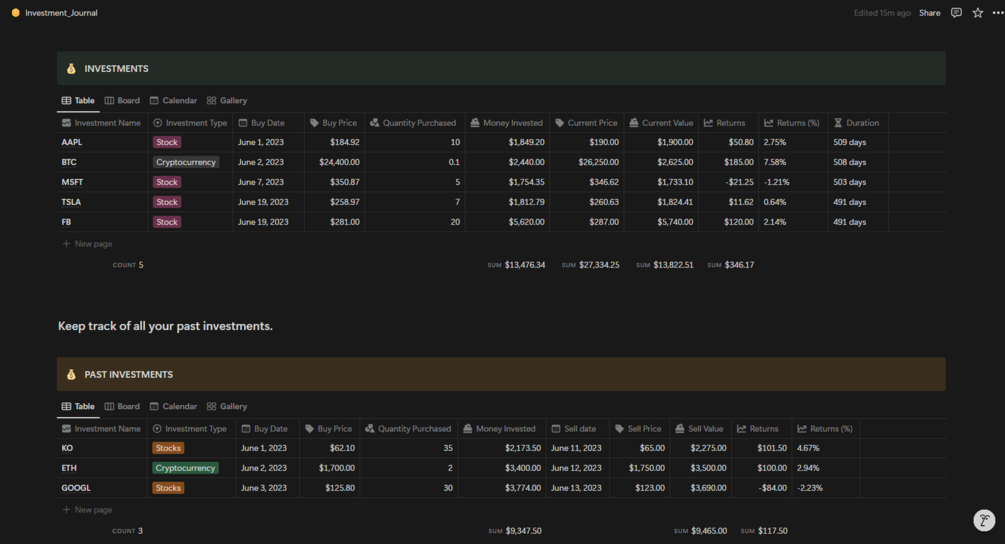This screenshot has height=544, width=1005.
Task: Switch Investments view to Calendar tab
Action: (173, 101)
